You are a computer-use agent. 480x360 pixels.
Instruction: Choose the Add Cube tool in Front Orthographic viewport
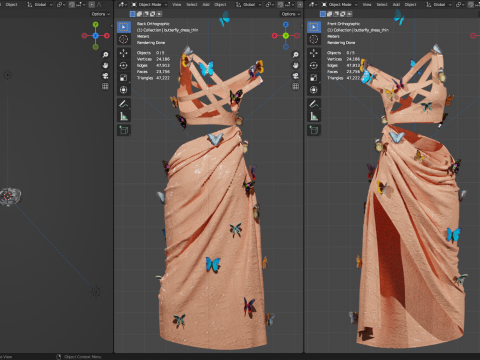pos(314,130)
